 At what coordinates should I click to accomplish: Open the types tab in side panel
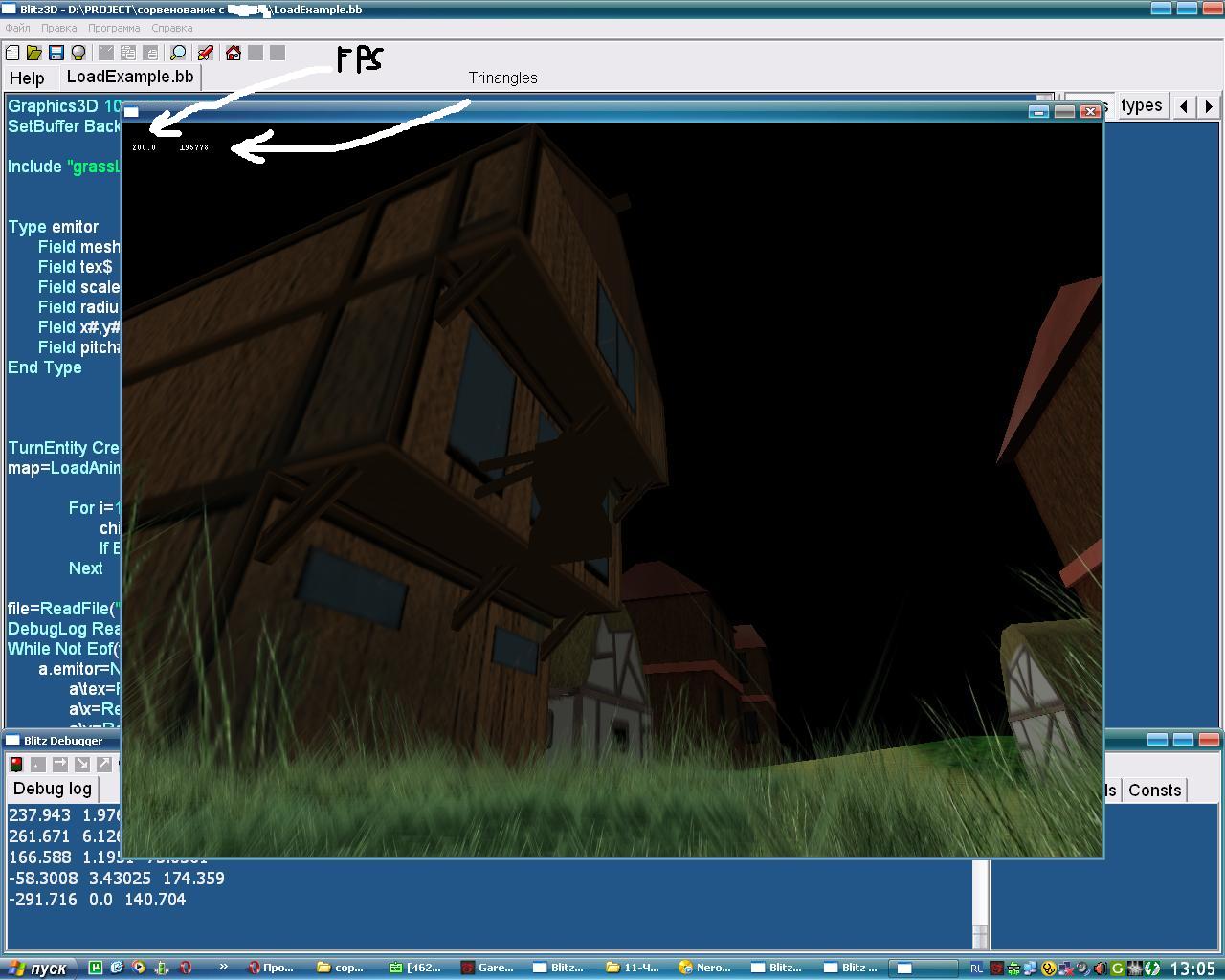click(1141, 105)
